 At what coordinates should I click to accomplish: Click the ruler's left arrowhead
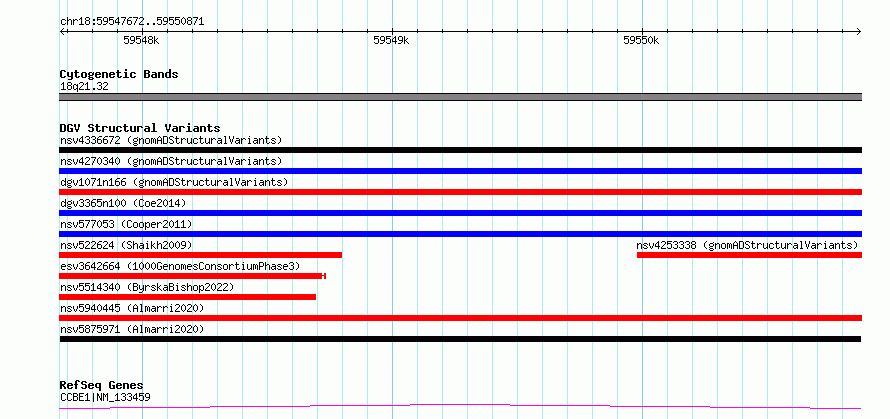click(x=62, y=31)
